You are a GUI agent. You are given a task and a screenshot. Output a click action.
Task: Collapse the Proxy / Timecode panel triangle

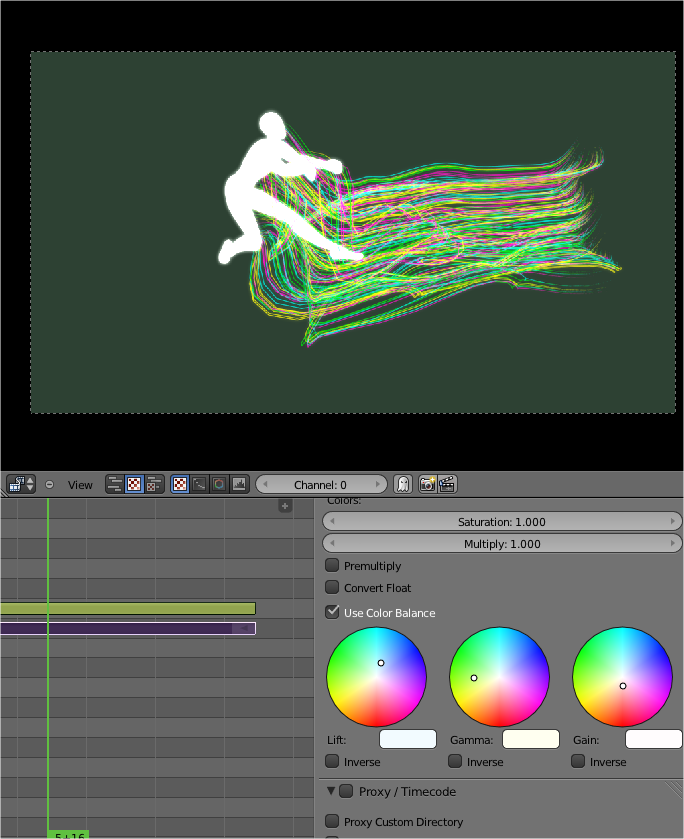click(331, 790)
